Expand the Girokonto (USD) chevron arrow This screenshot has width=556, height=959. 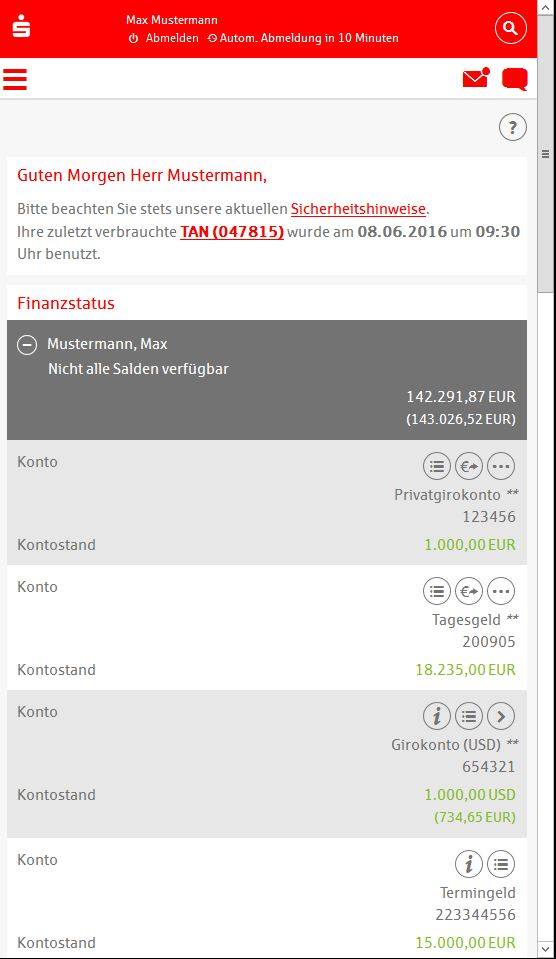pos(501,716)
